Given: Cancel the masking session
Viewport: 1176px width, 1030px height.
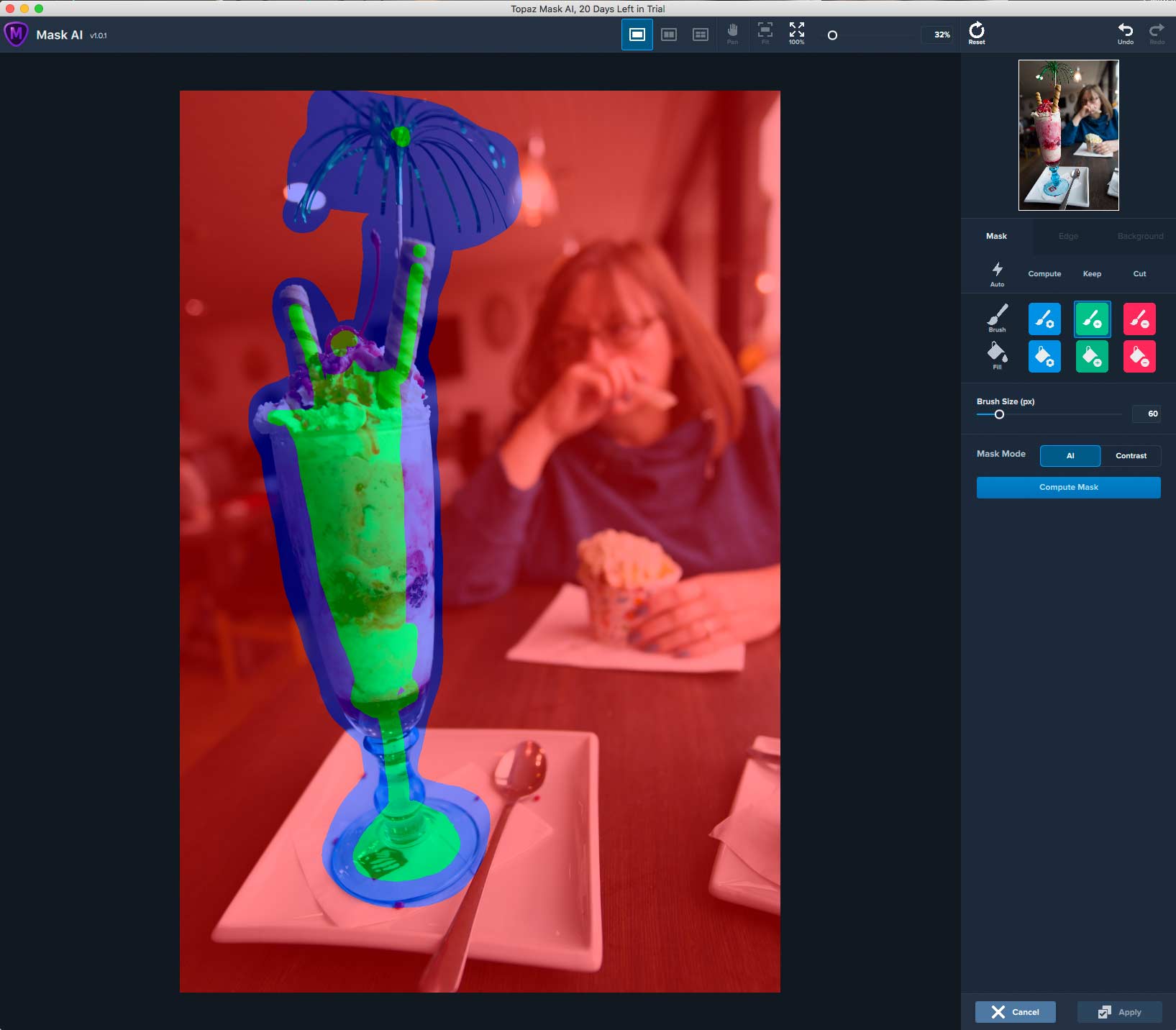Looking at the screenshot, I should 1016,1012.
